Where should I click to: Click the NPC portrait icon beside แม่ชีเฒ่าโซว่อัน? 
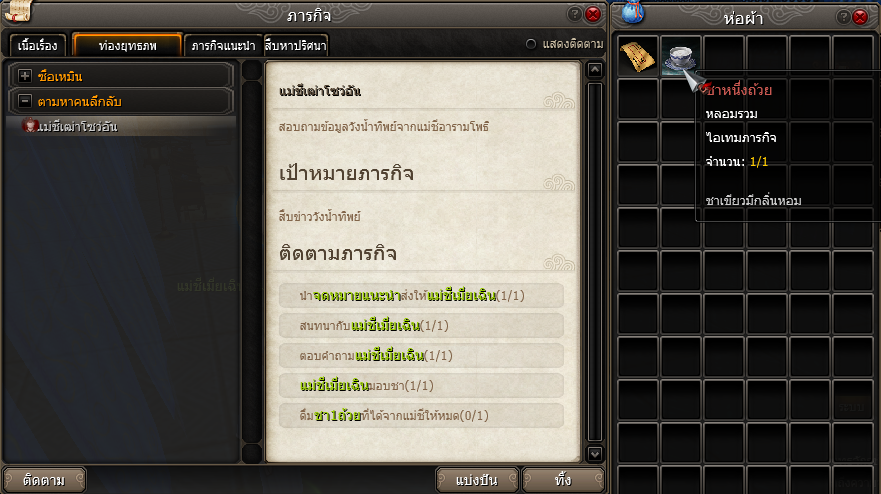pyautogui.click(x=29, y=125)
